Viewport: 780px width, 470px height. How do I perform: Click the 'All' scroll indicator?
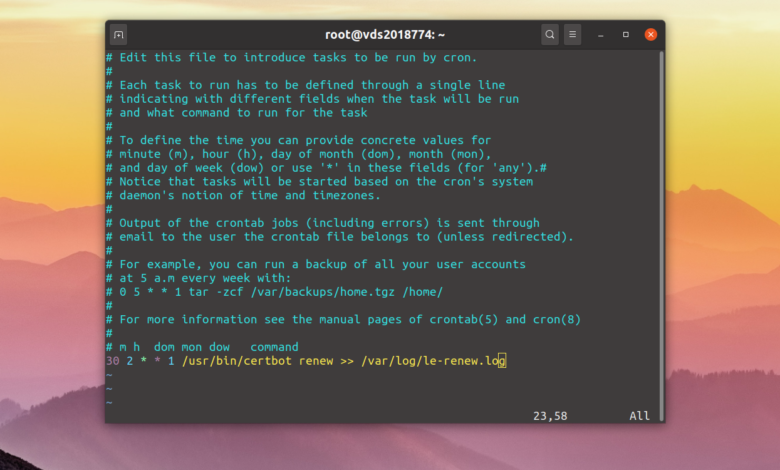click(639, 416)
